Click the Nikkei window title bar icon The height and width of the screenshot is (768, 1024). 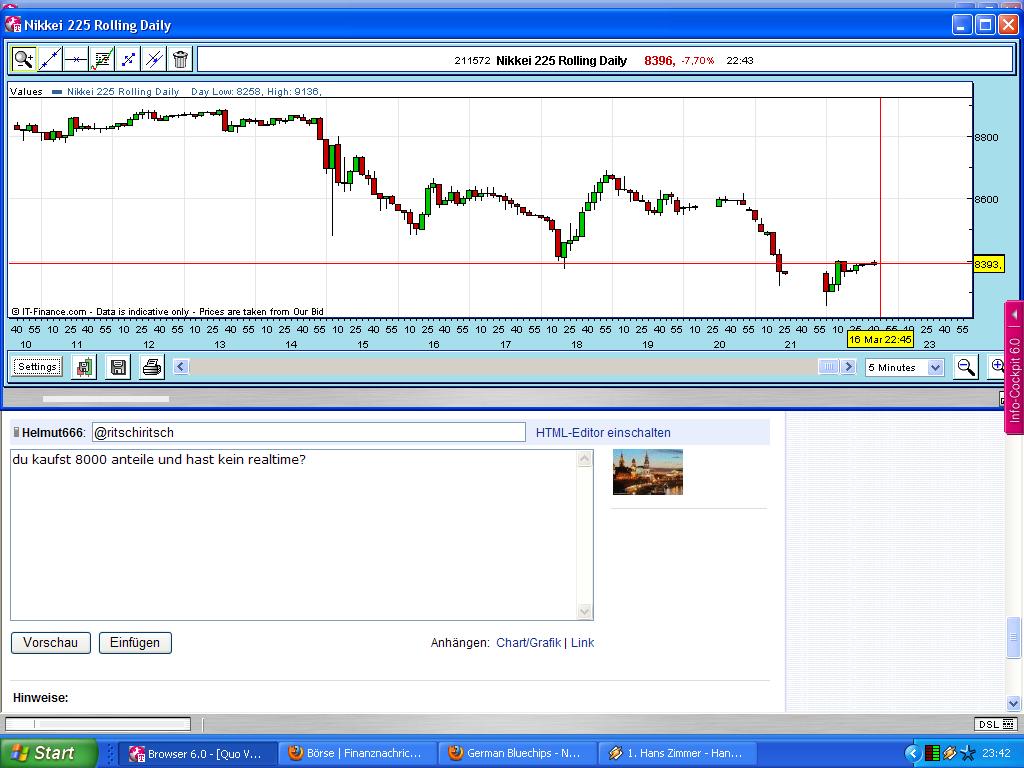tap(12, 25)
